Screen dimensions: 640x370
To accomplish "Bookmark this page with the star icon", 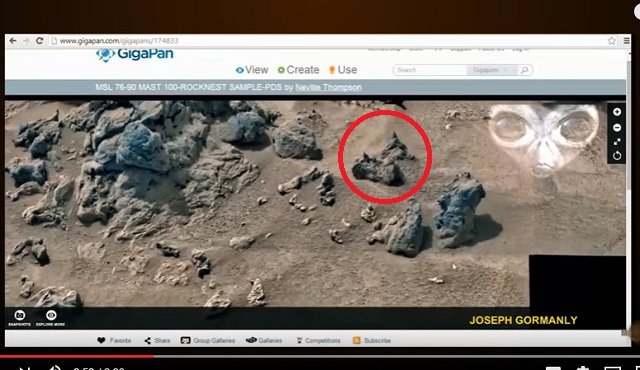I will point(611,41).
